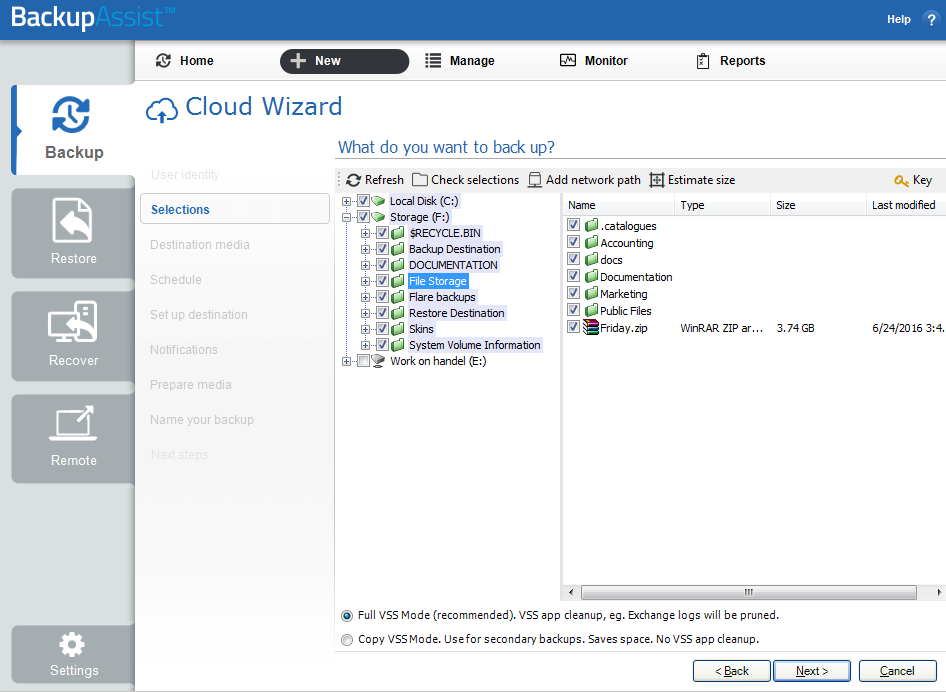Screen dimensions: 946x692
Task: Click Estimate size tool
Action: 692,180
